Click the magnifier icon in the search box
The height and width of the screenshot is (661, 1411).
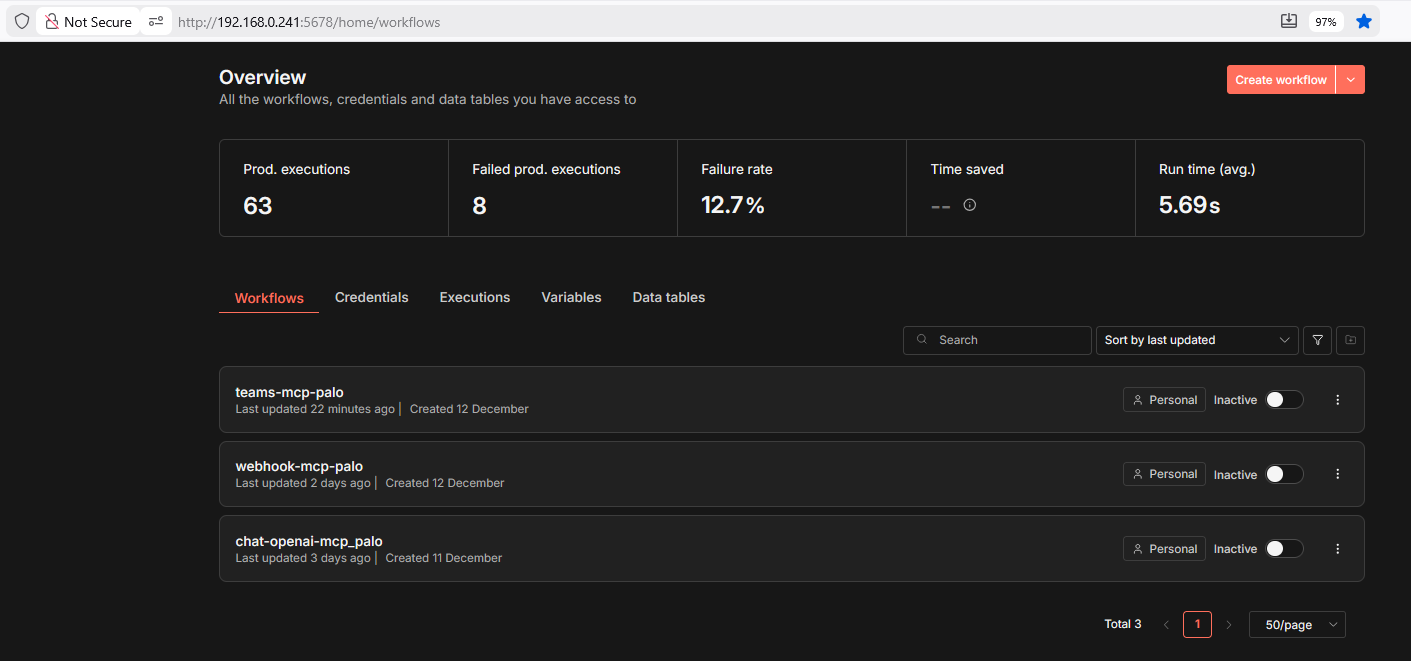tap(921, 340)
